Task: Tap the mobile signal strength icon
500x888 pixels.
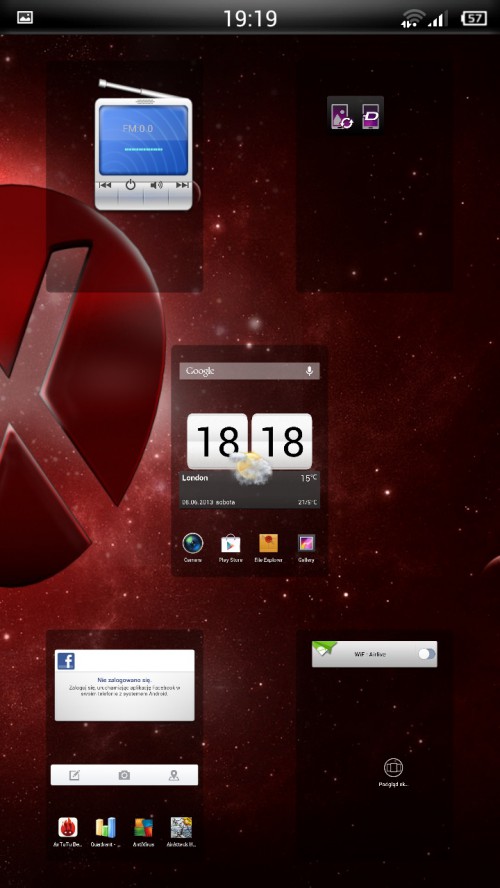Action: click(438, 18)
